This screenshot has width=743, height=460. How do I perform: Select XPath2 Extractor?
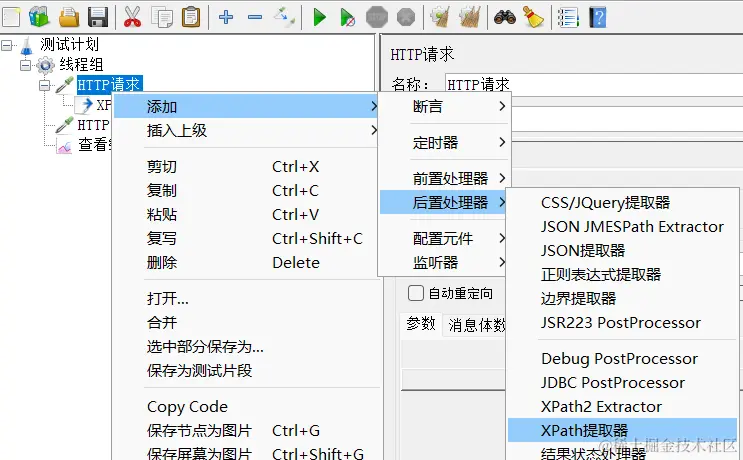(622, 406)
